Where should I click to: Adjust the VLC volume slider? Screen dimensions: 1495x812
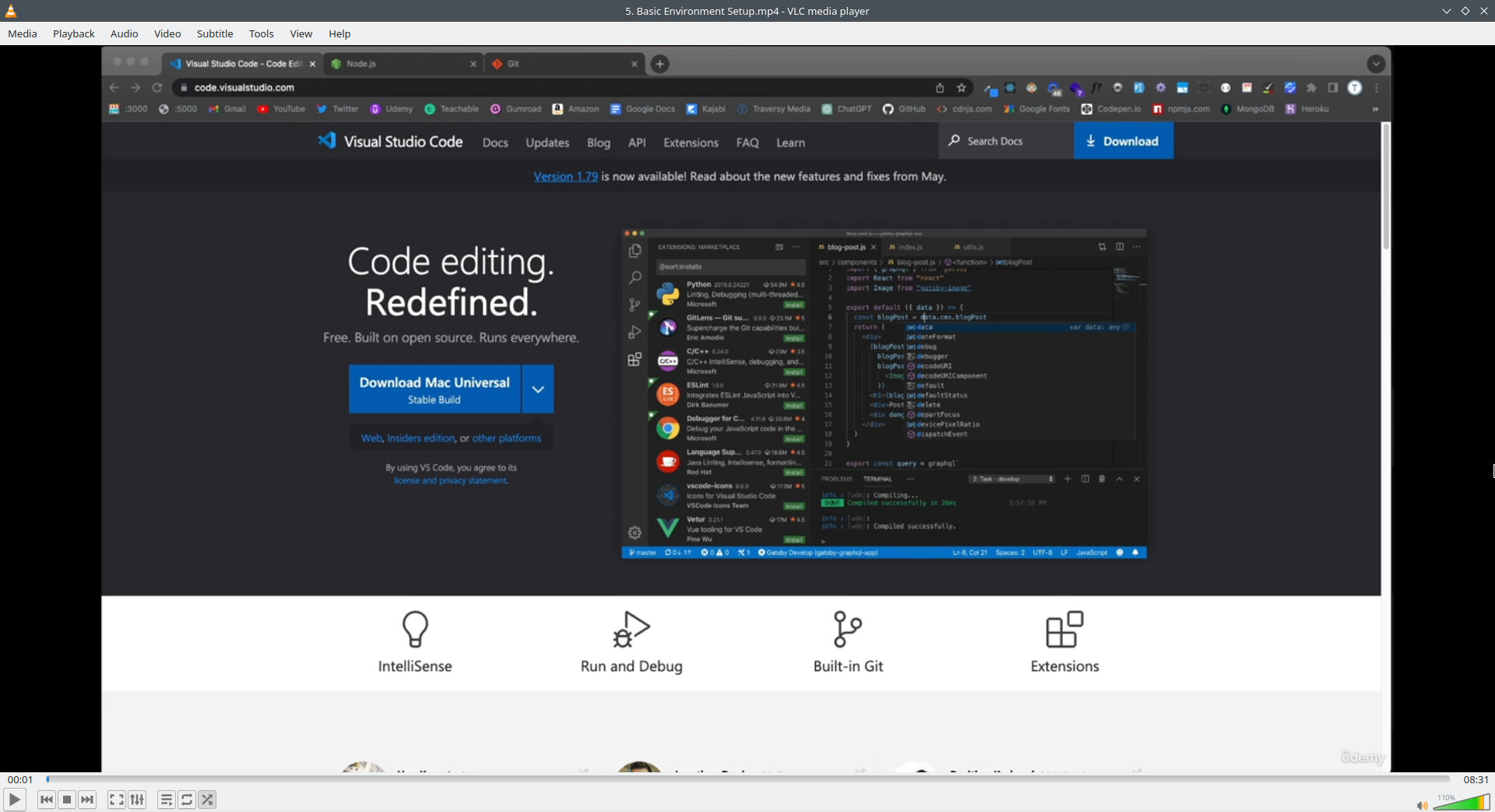(1462, 803)
